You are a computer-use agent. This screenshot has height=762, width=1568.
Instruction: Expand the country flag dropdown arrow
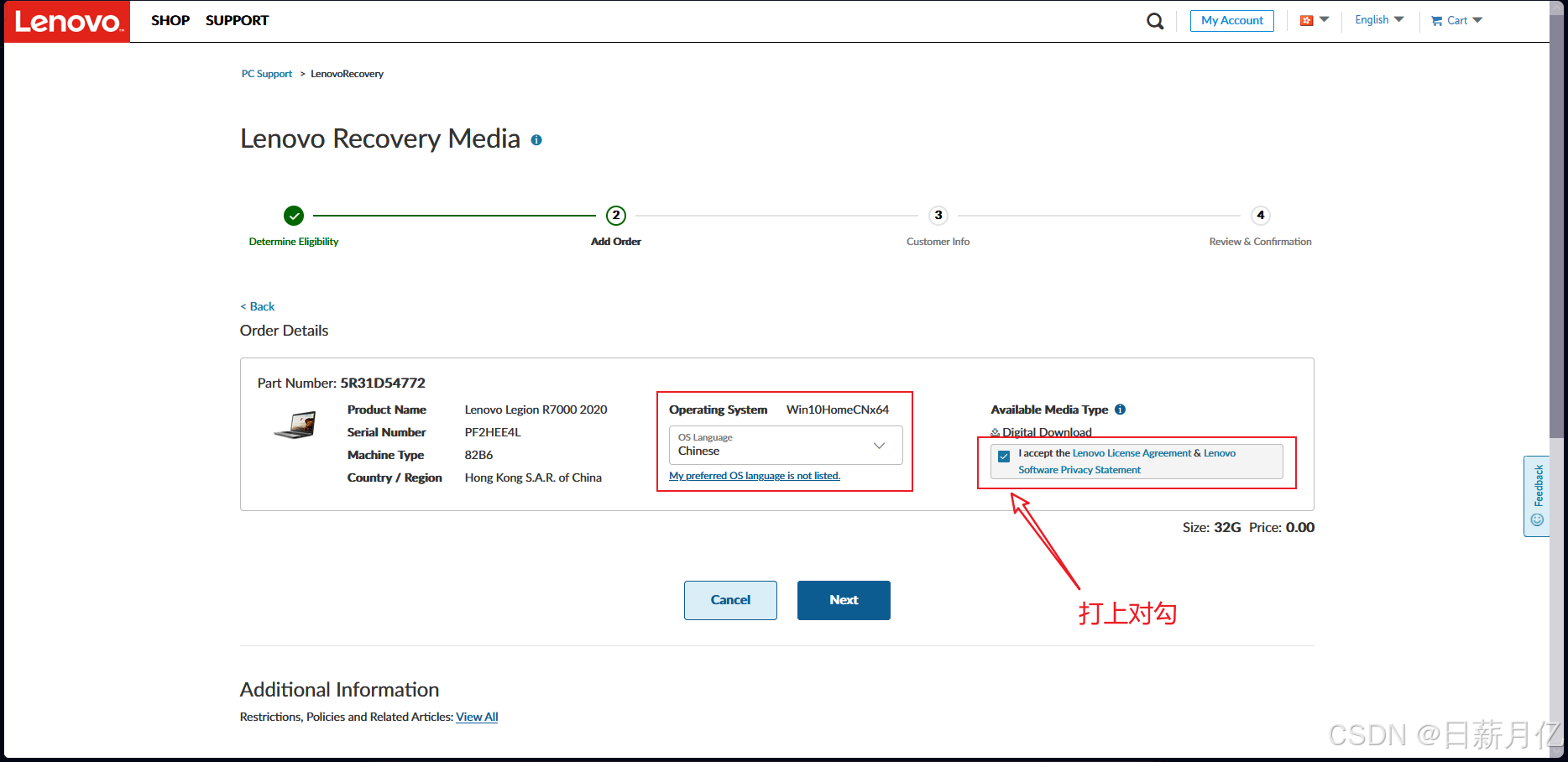tap(1324, 19)
